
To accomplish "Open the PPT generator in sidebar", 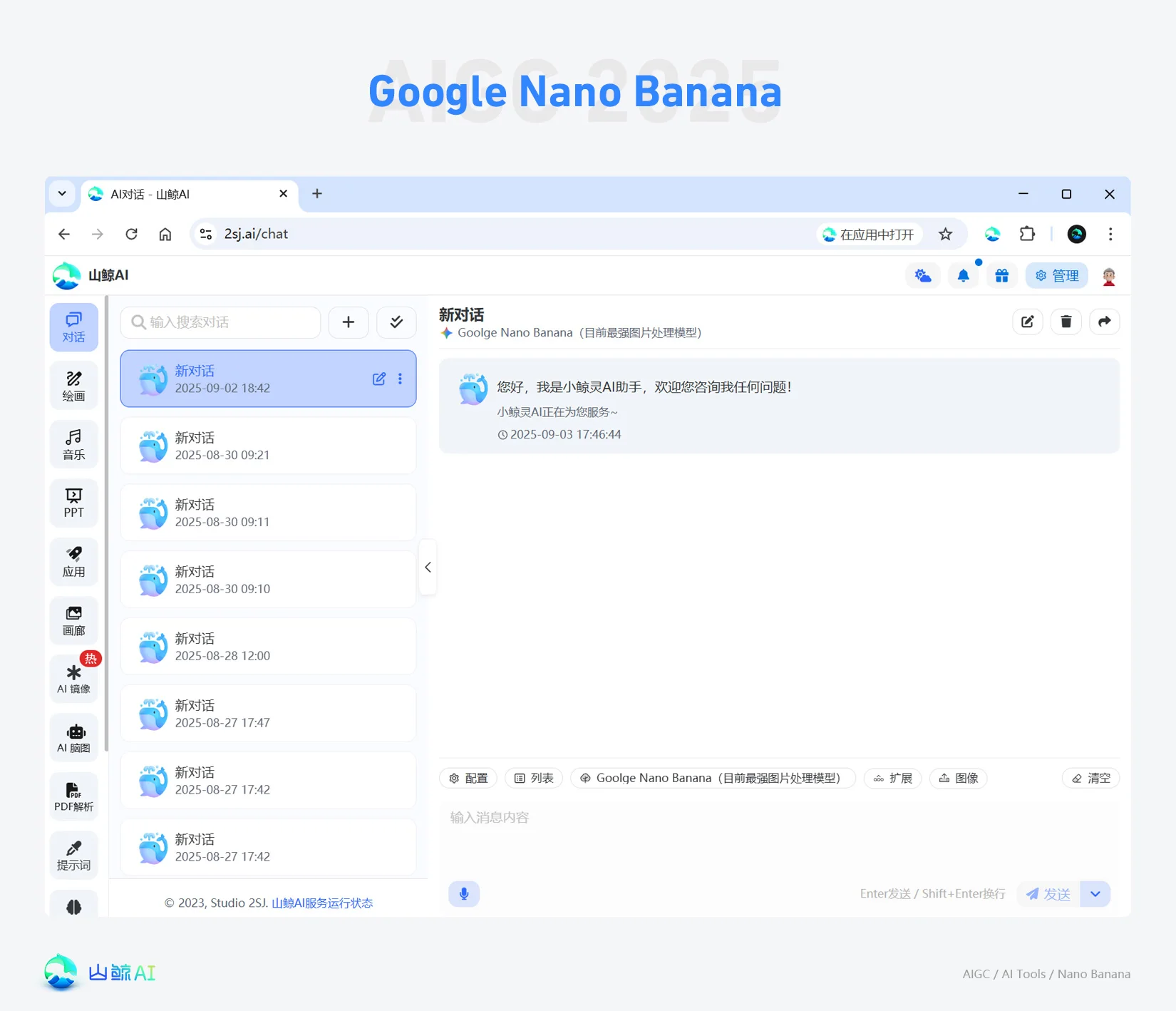I will click(73, 503).
